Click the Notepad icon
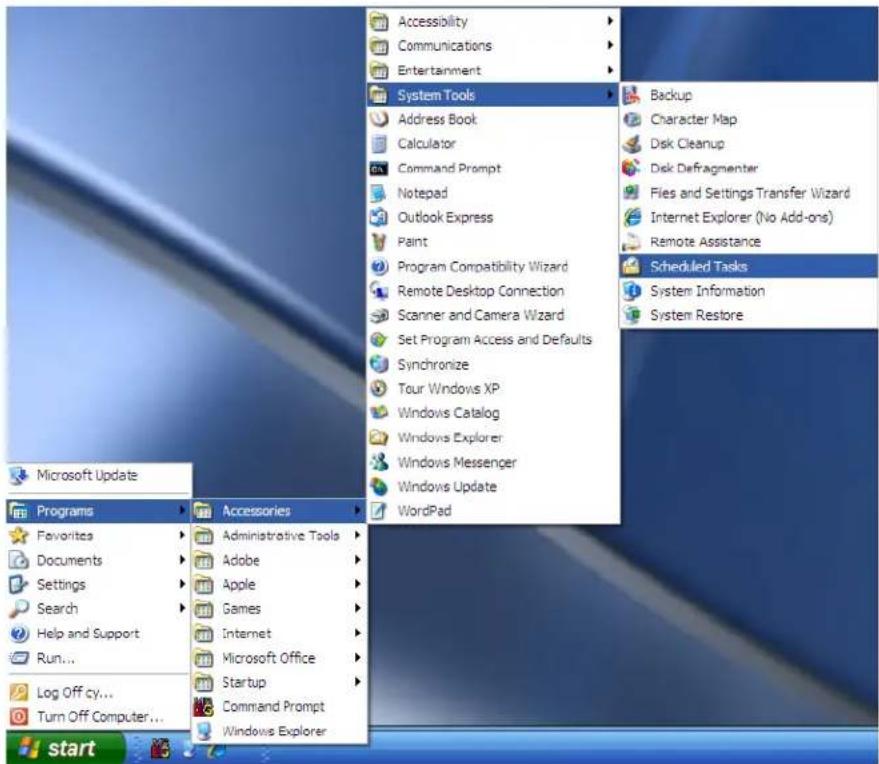The width and height of the screenshot is (879, 764). (x=380, y=193)
